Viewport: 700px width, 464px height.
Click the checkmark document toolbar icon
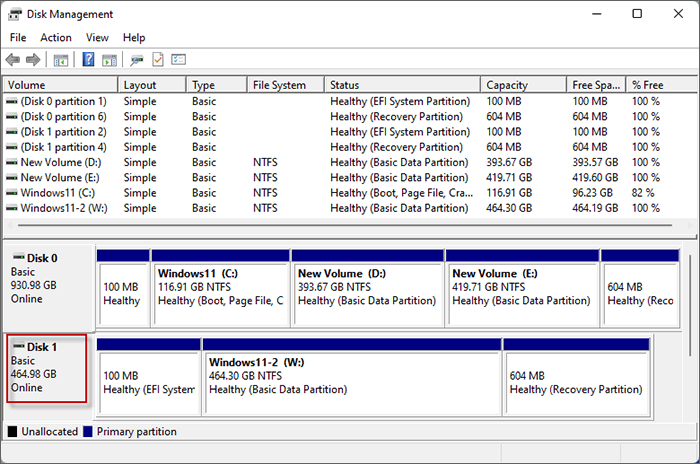158,60
